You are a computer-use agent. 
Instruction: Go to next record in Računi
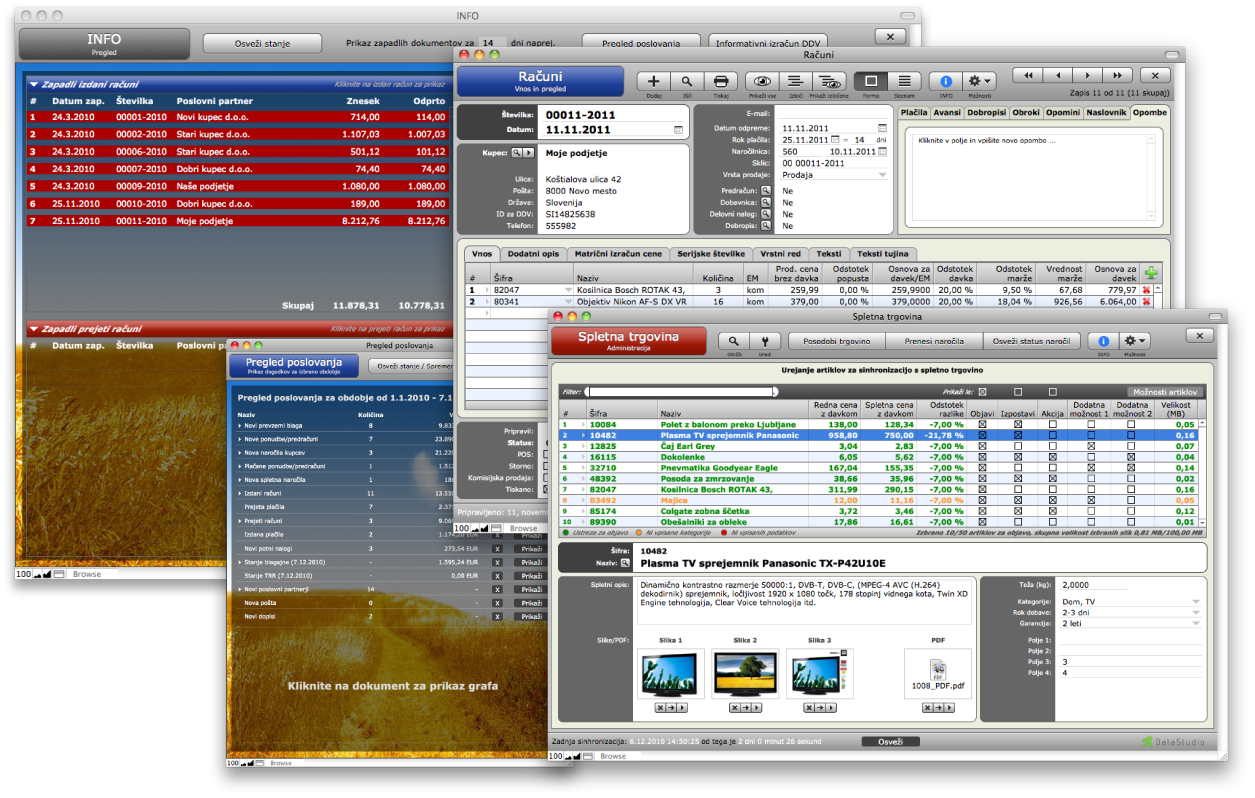click(1087, 75)
